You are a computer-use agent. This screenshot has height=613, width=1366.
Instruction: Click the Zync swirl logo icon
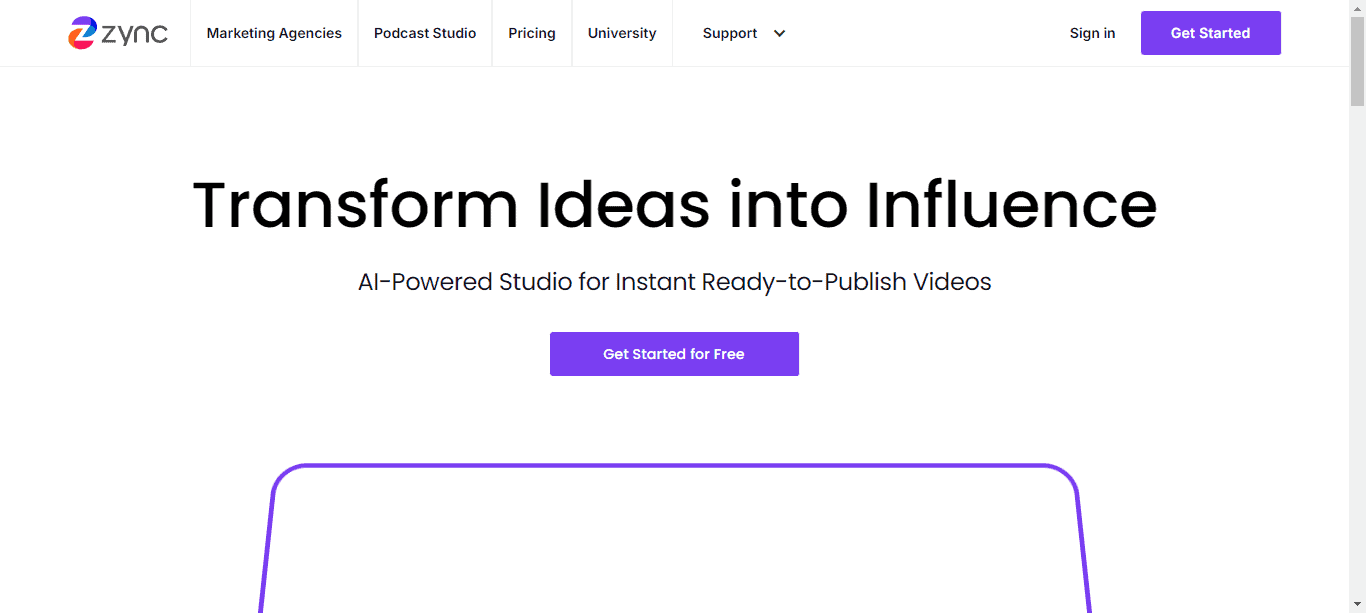click(x=82, y=32)
